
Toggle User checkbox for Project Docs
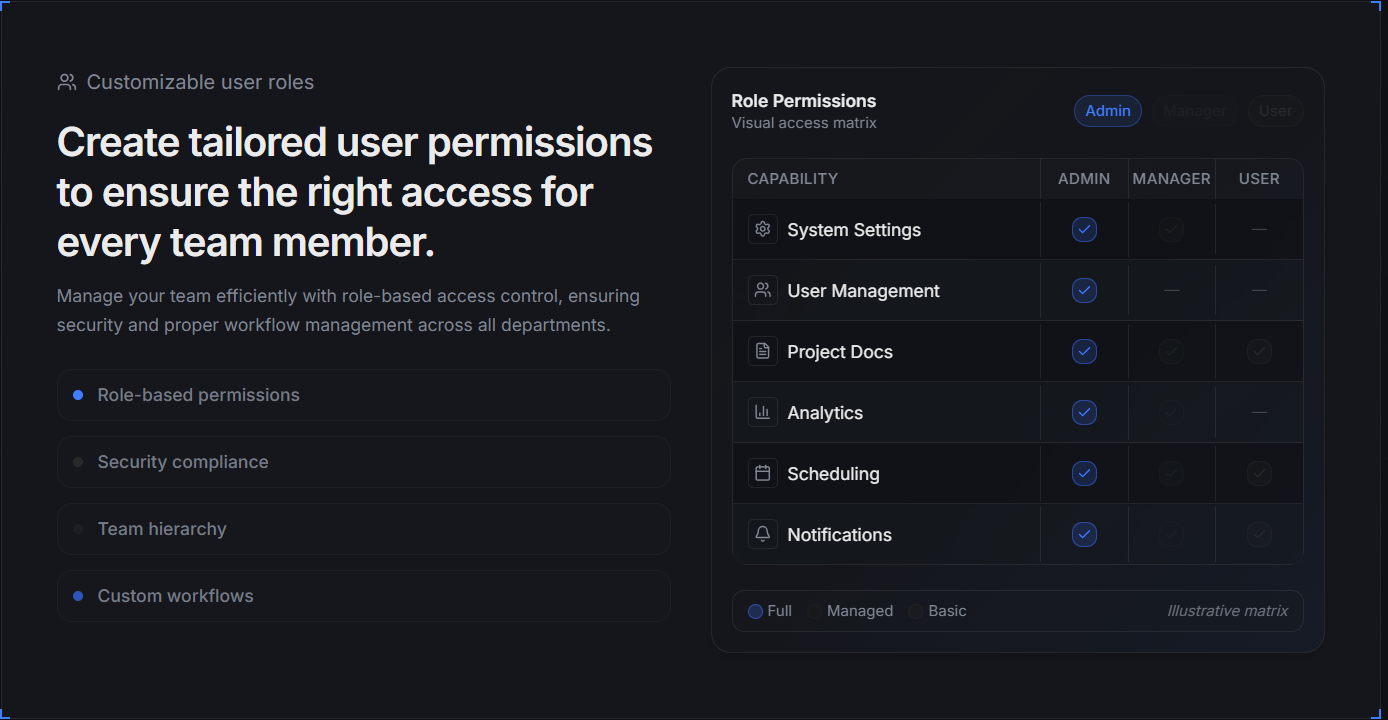point(1259,351)
